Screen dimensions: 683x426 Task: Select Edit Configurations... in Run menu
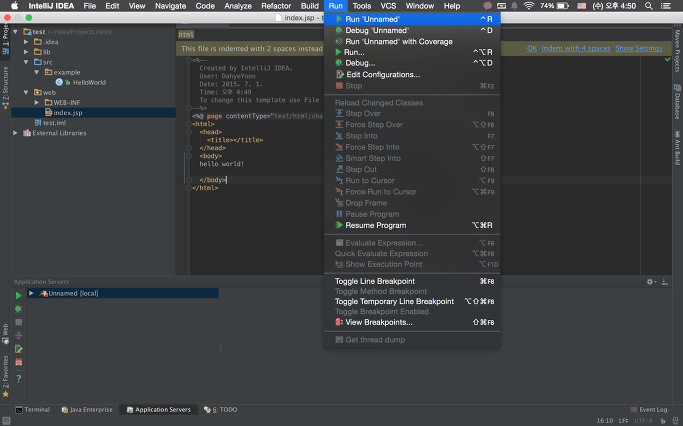point(382,74)
